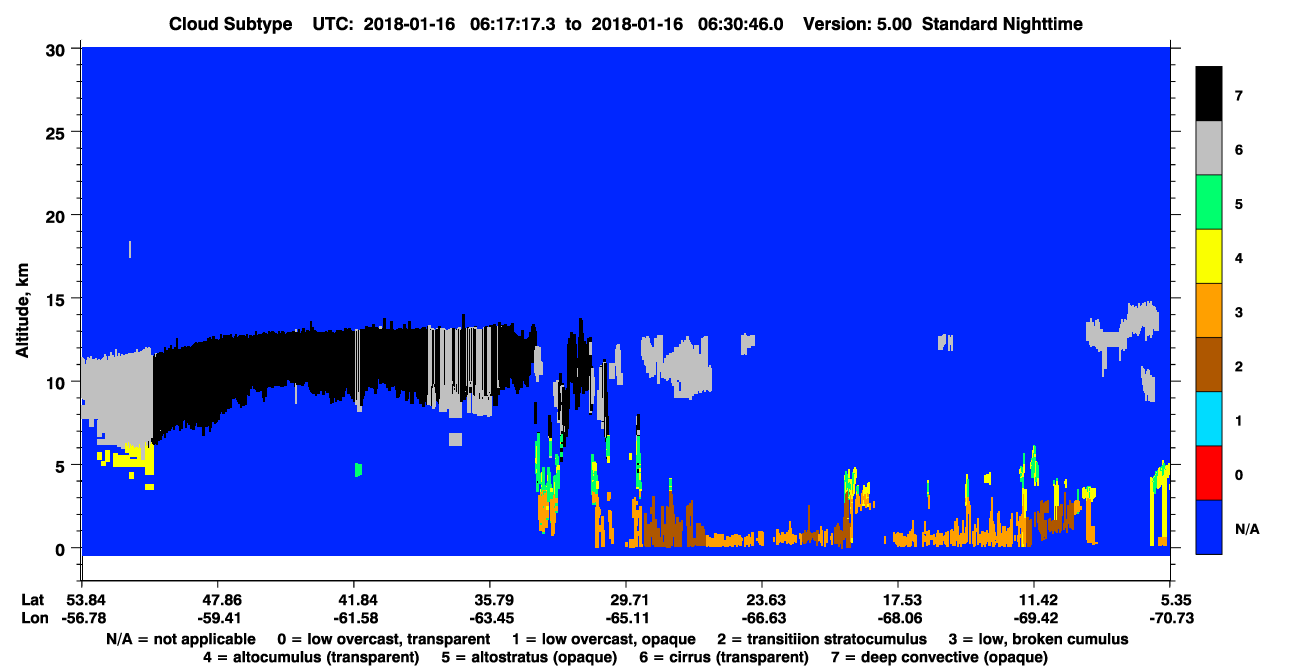Viewport: 1300px width, 667px height.
Task: Click '3 = low, broken cumulus' legend note
Action: 1039,639
